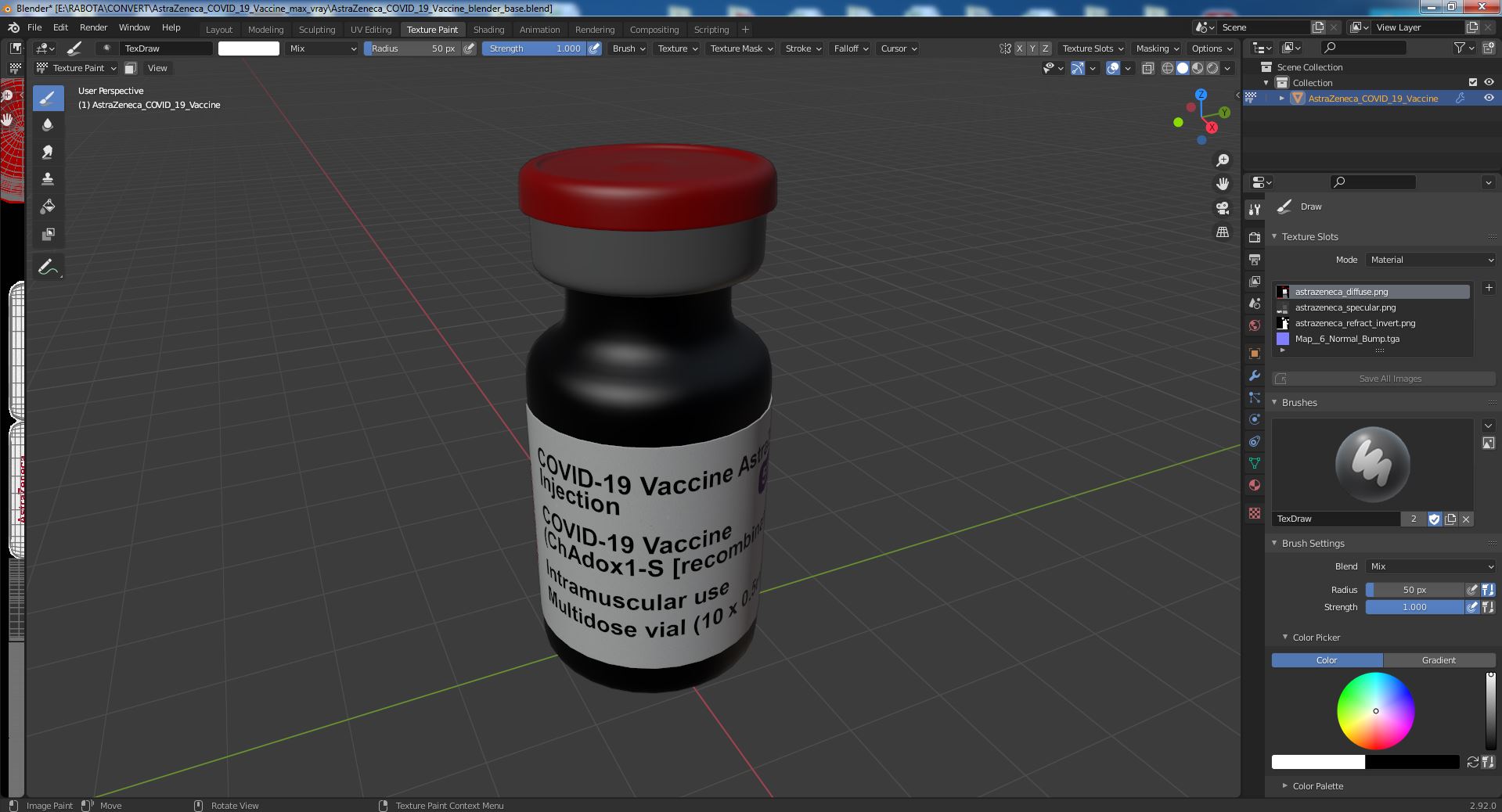Image resolution: width=1502 pixels, height=812 pixels.
Task: Switch color picker to Gradient
Action: pyautogui.click(x=1439, y=660)
